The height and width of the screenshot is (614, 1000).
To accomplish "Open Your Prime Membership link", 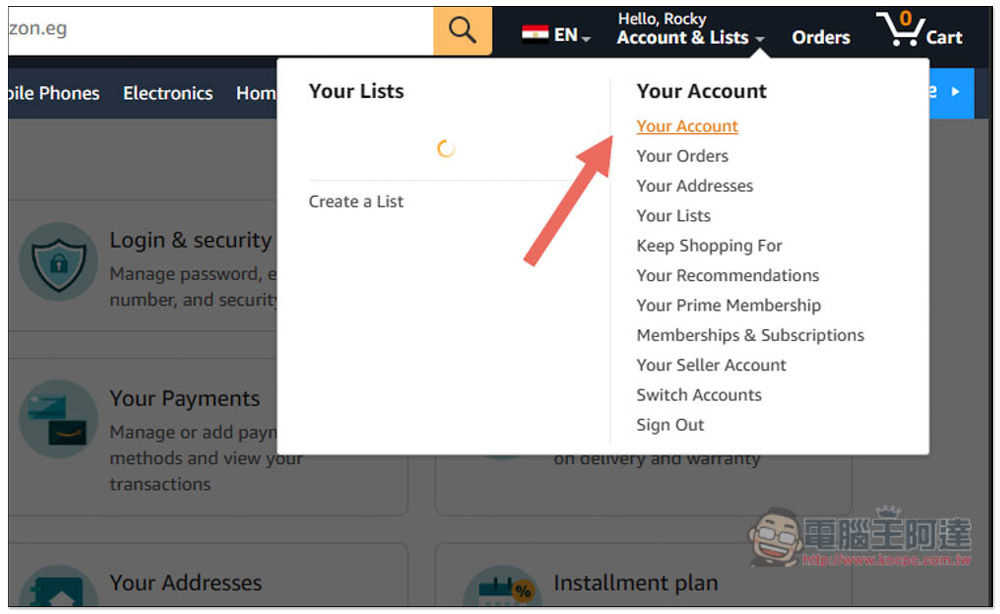I will (x=728, y=305).
